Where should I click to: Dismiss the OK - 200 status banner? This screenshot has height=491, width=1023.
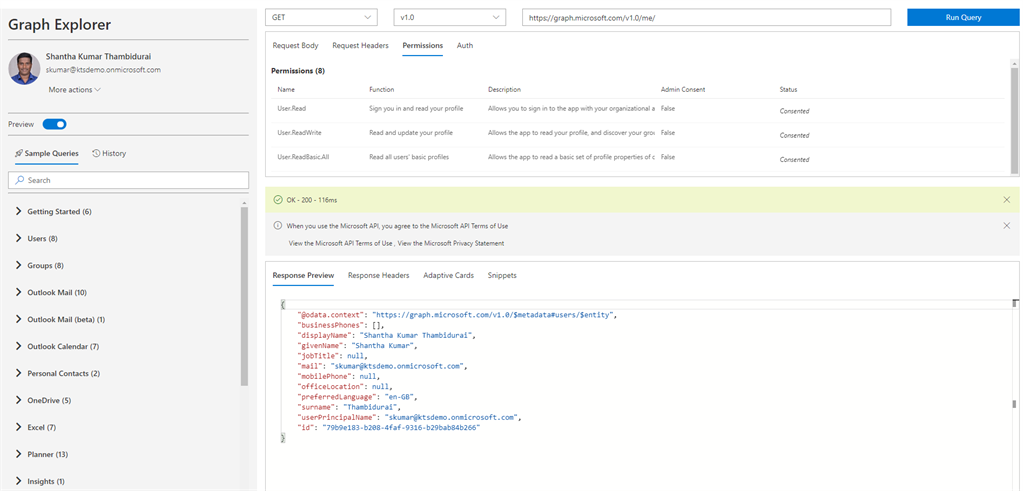pos(1007,200)
